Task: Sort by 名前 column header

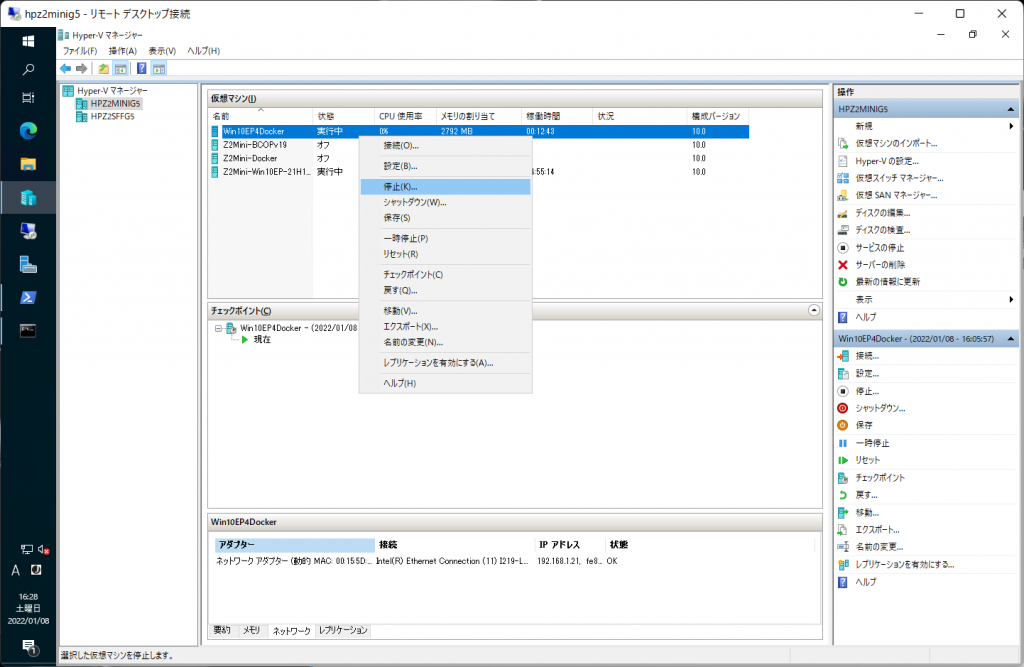Action: (x=261, y=116)
